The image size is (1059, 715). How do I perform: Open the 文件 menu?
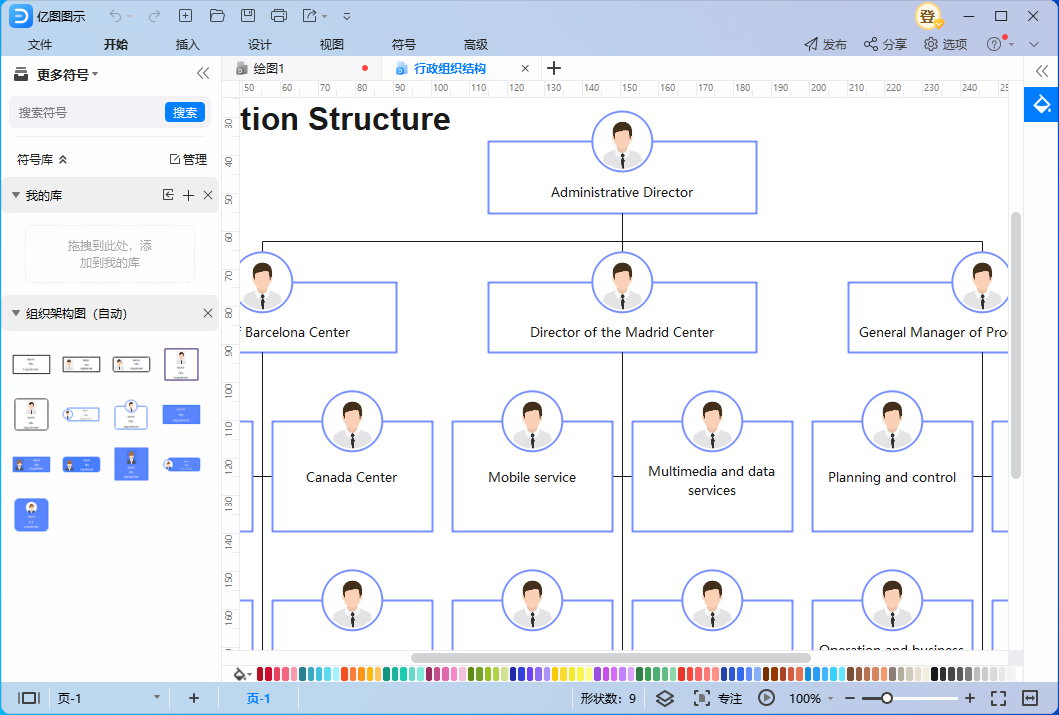(x=40, y=45)
